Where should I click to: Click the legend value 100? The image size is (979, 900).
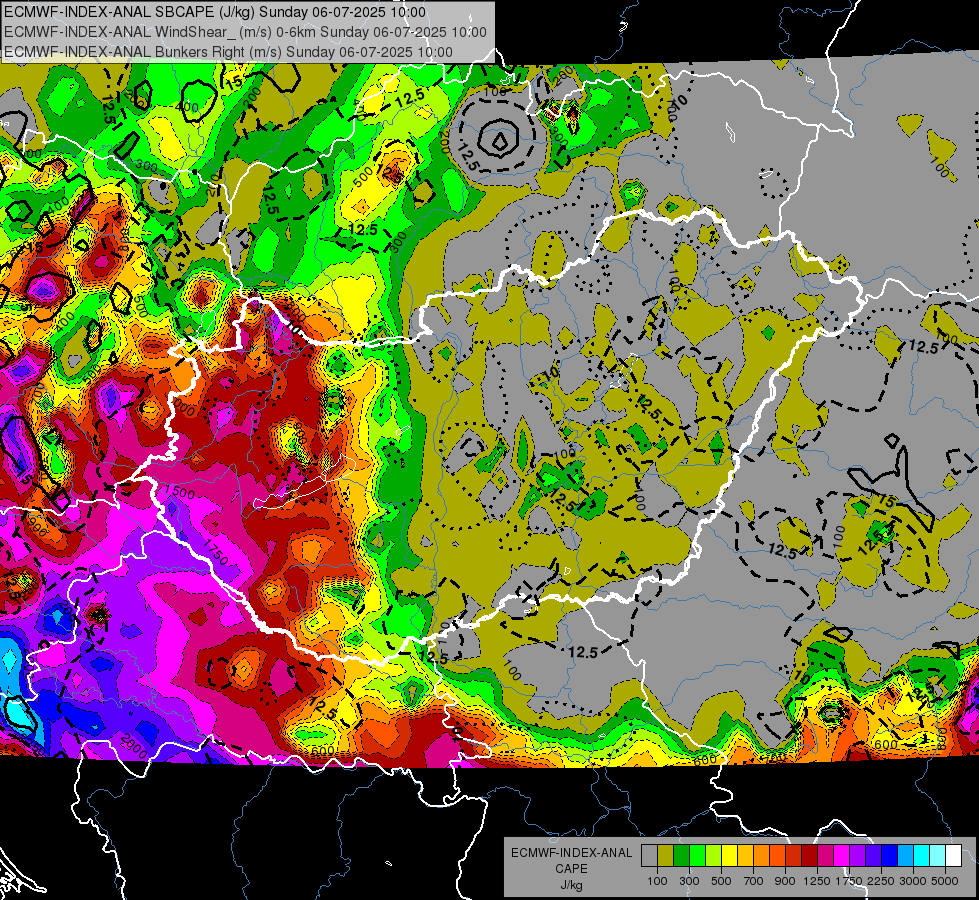click(657, 881)
